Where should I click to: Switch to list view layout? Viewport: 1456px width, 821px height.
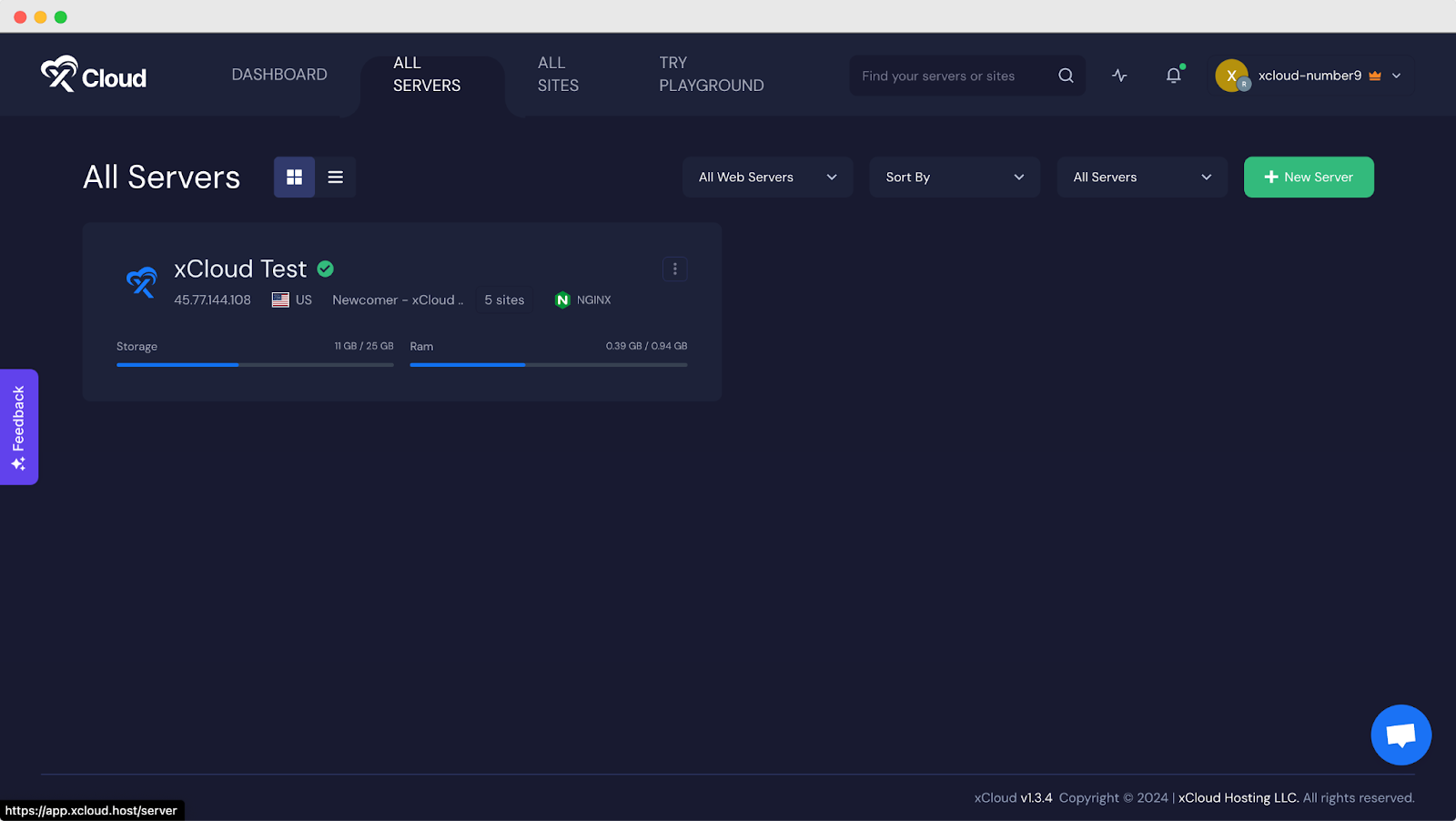coord(336,177)
